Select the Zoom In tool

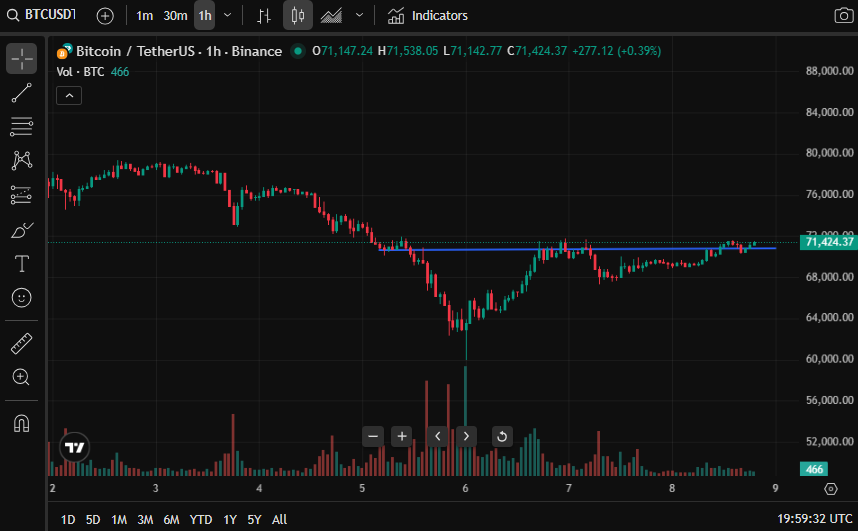(21, 377)
